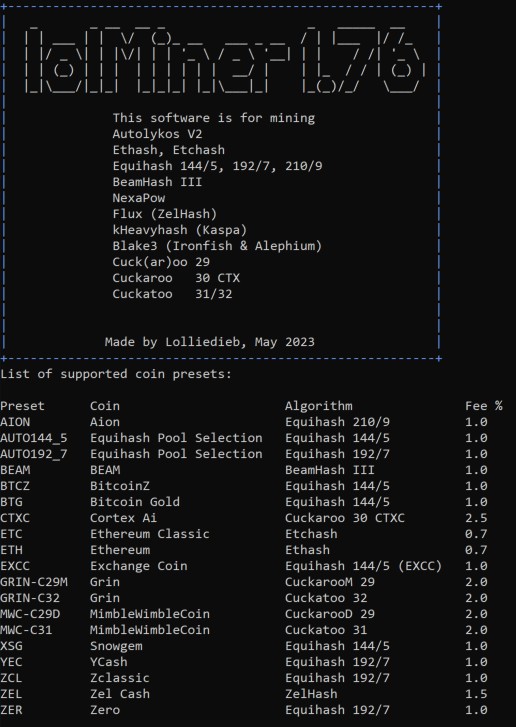Click the Fee % column header
Screen dimensions: 516x727
coord(484,406)
